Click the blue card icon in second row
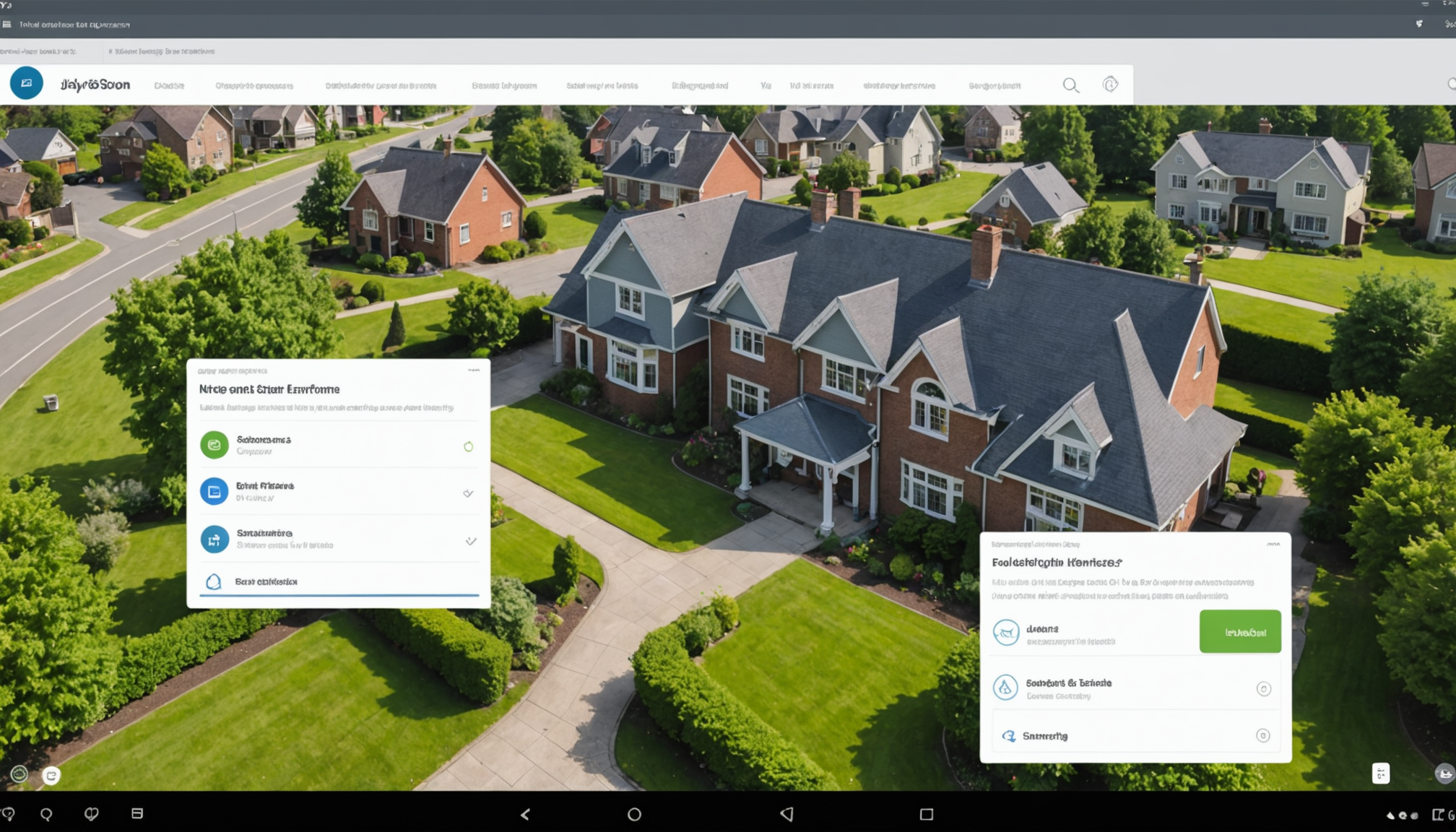The width and height of the screenshot is (1456, 832). click(214, 492)
